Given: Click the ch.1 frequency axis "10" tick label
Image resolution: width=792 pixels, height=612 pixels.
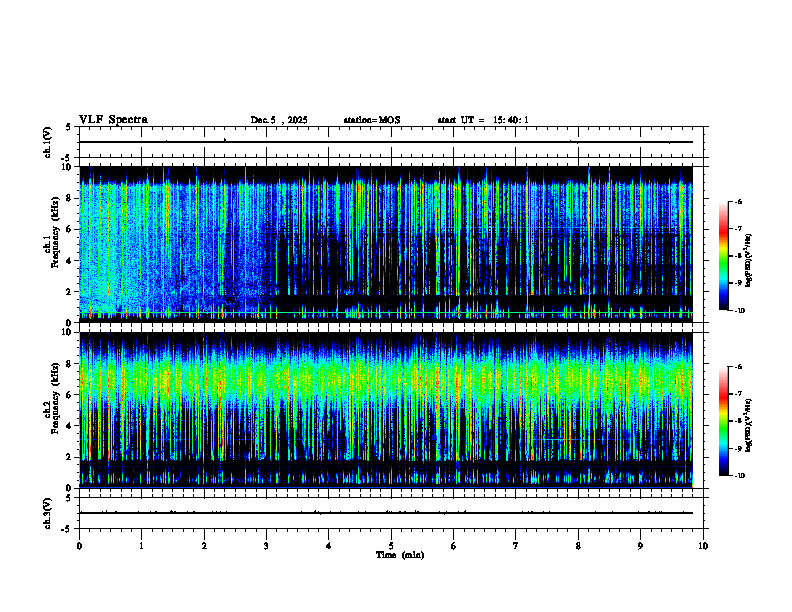Looking at the screenshot, I should click(67, 167).
